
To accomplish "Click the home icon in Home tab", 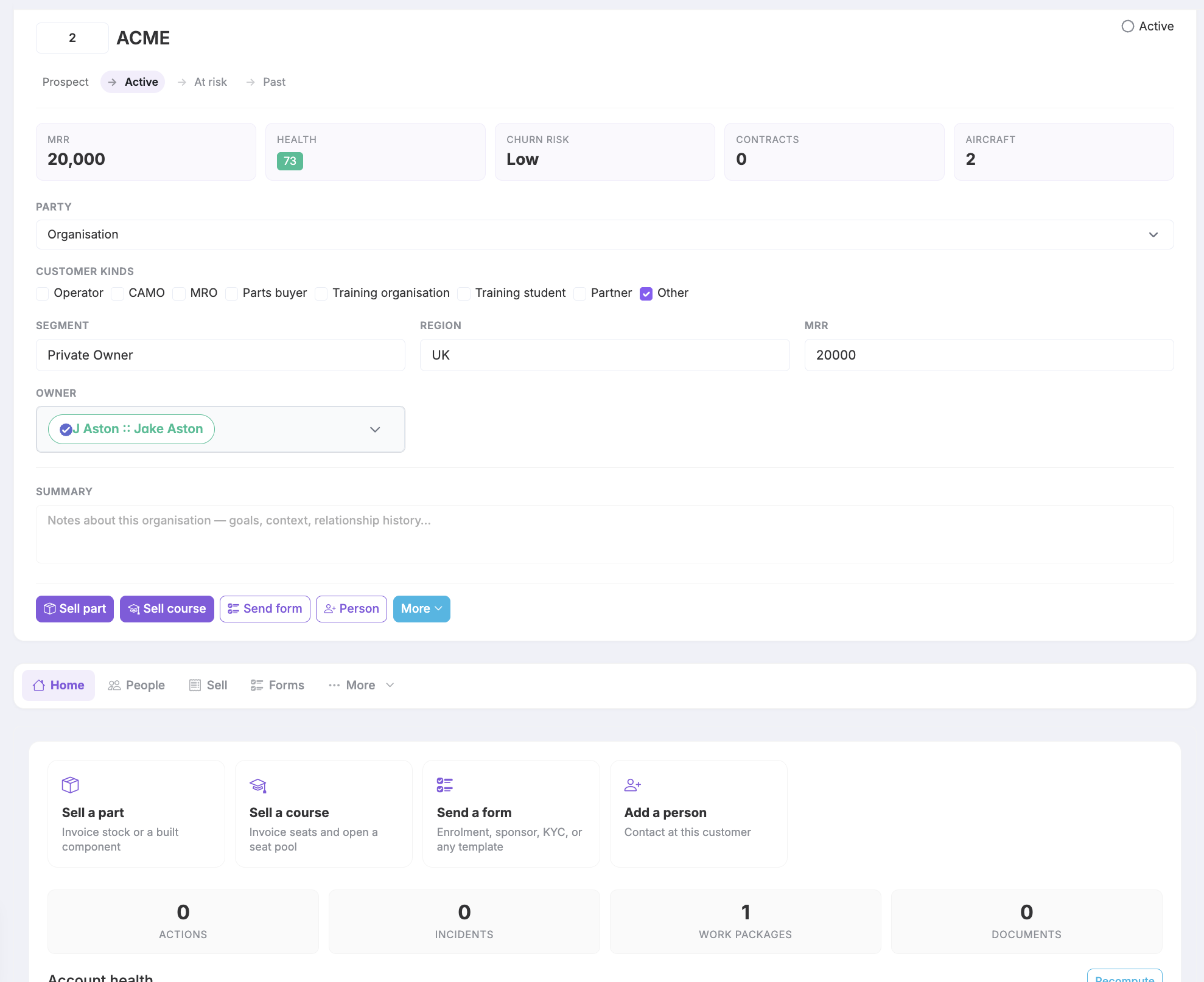I will click(x=39, y=685).
